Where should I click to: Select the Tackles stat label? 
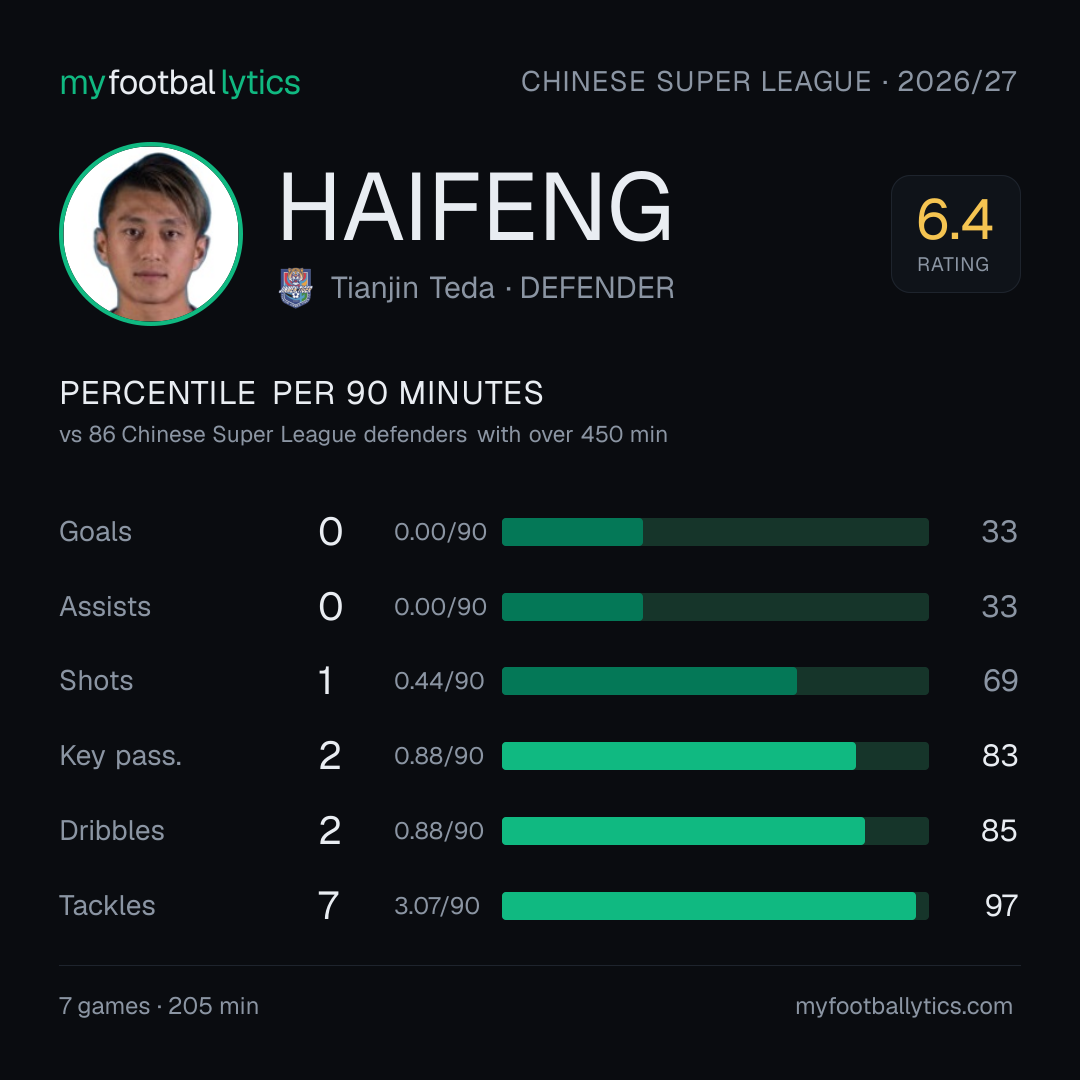tap(107, 906)
